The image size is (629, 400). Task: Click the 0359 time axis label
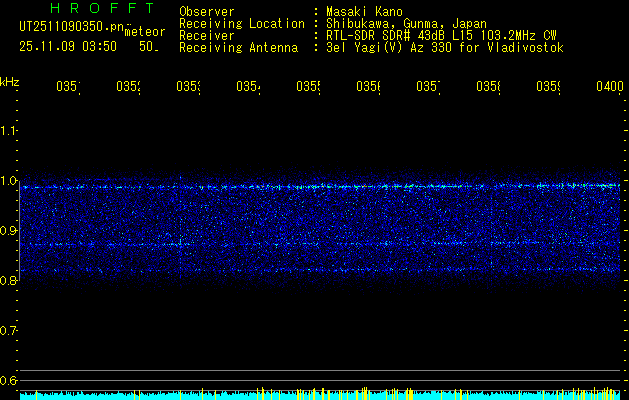pyautogui.click(x=548, y=86)
